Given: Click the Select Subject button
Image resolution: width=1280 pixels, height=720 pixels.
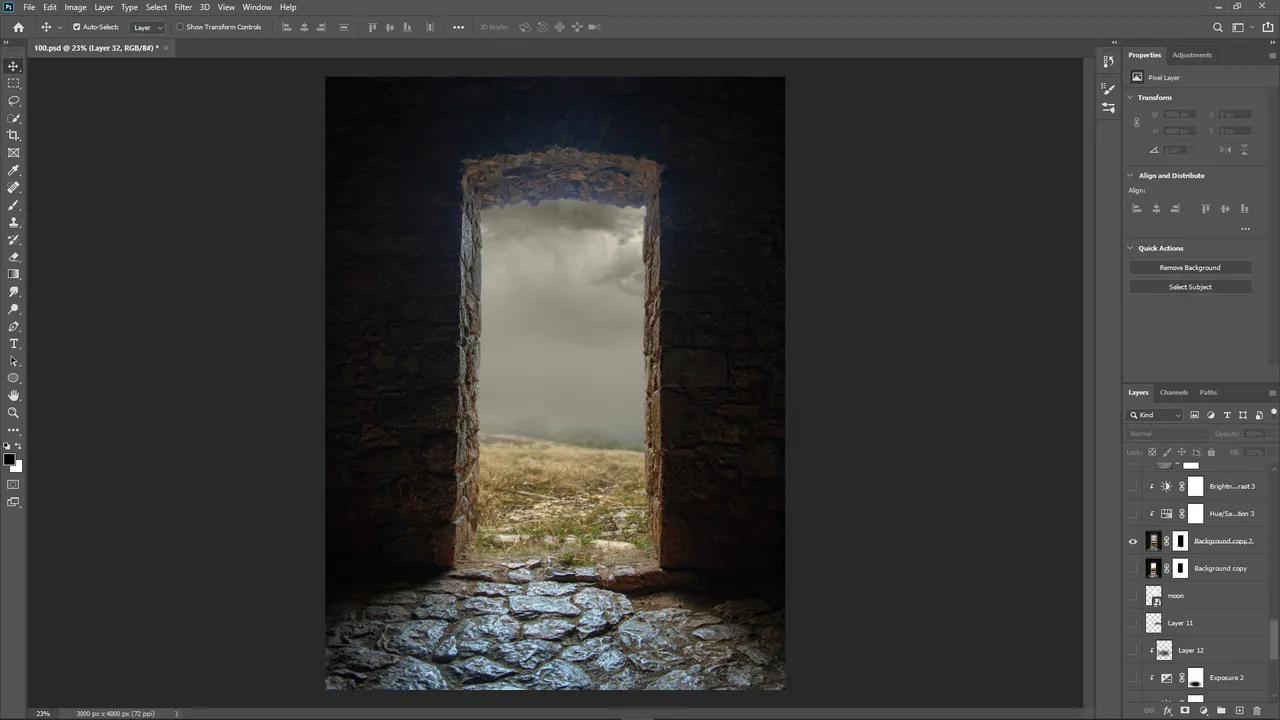Looking at the screenshot, I should pyautogui.click(x=1190, y=287).
